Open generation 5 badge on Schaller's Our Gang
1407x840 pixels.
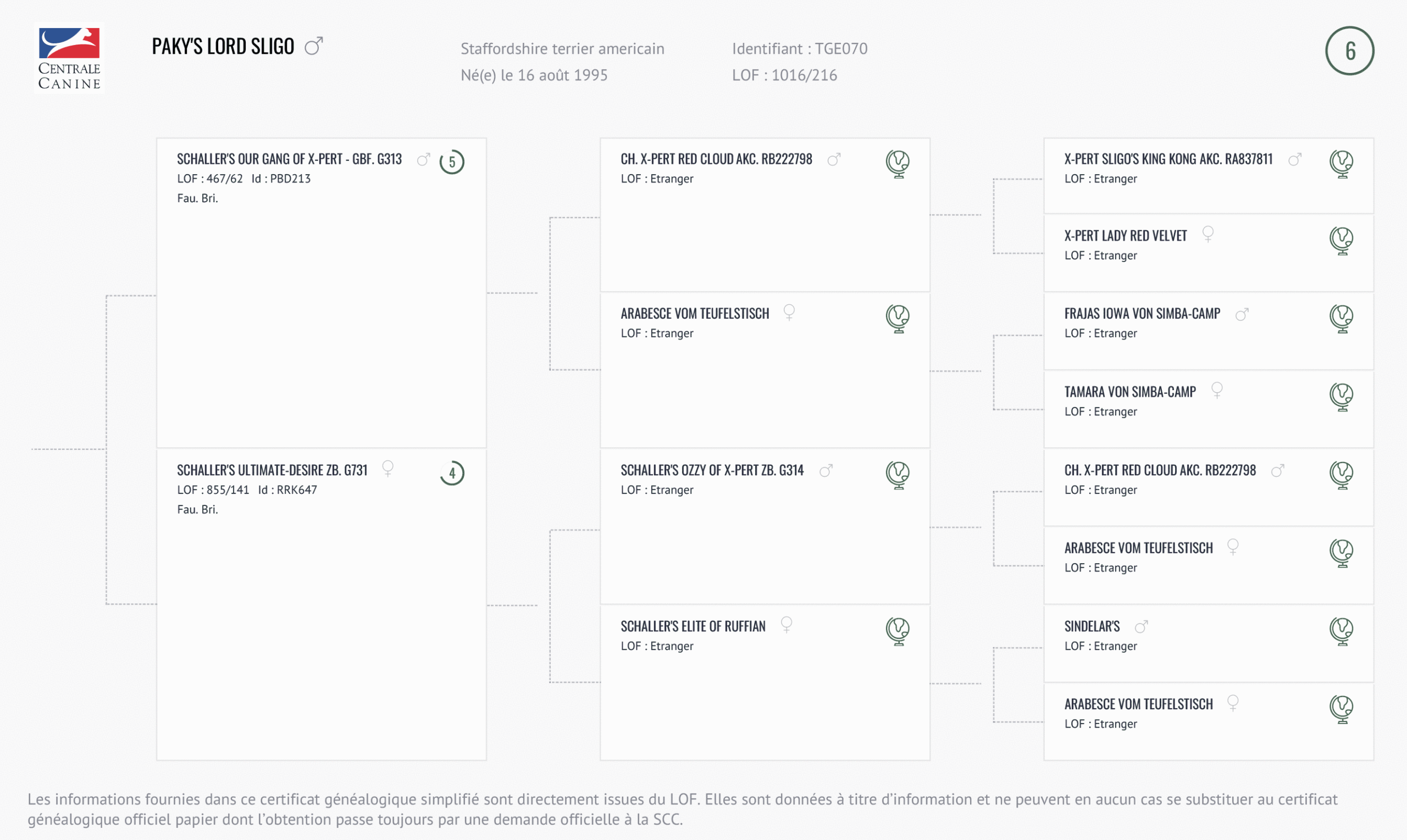point(452,162)
